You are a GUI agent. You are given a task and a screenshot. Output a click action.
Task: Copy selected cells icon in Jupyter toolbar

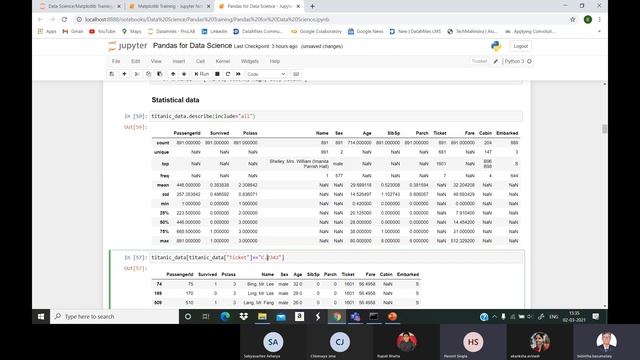[x=148, y=74]
